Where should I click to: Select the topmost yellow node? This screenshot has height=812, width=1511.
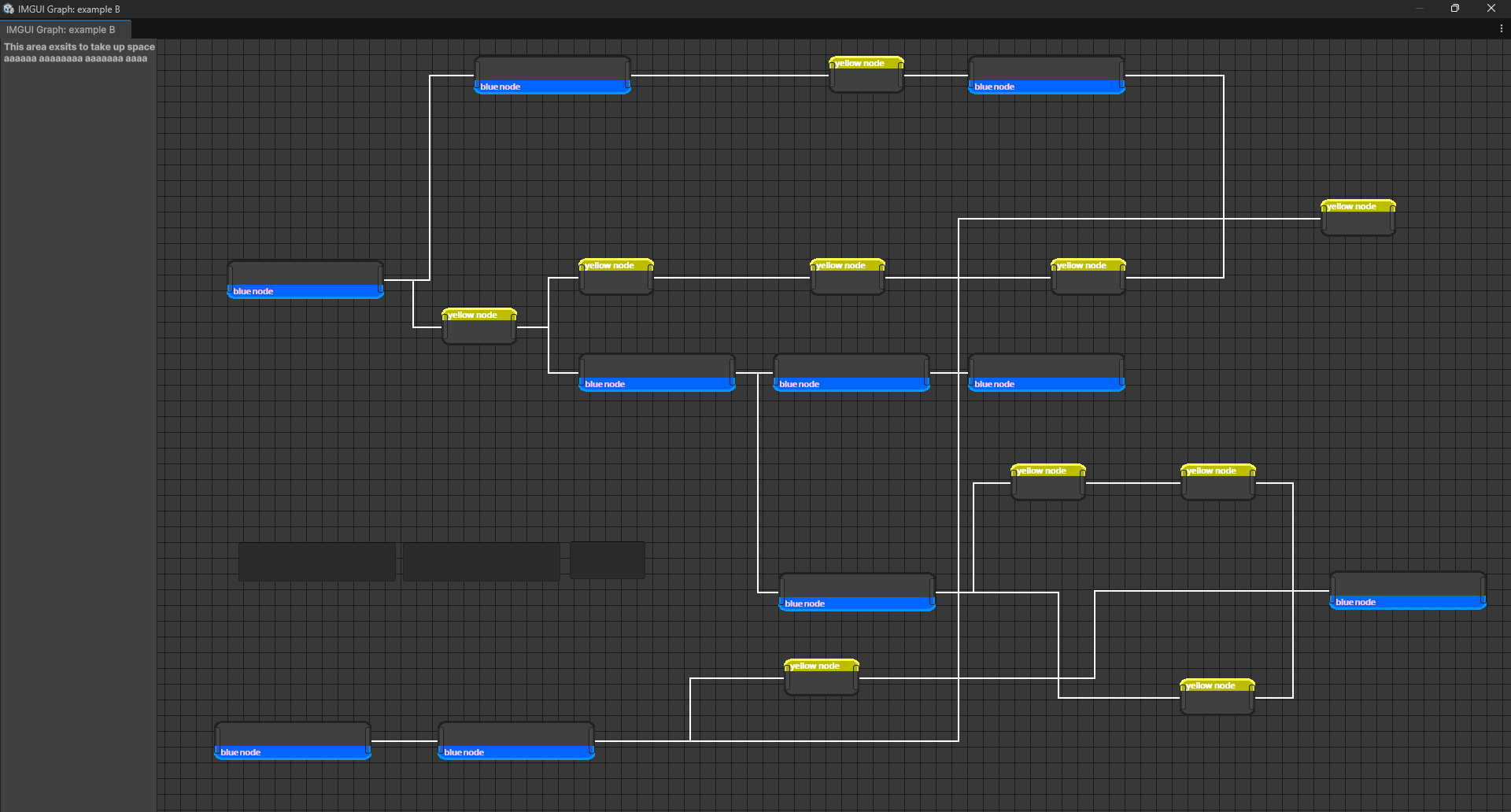(866, 75)
